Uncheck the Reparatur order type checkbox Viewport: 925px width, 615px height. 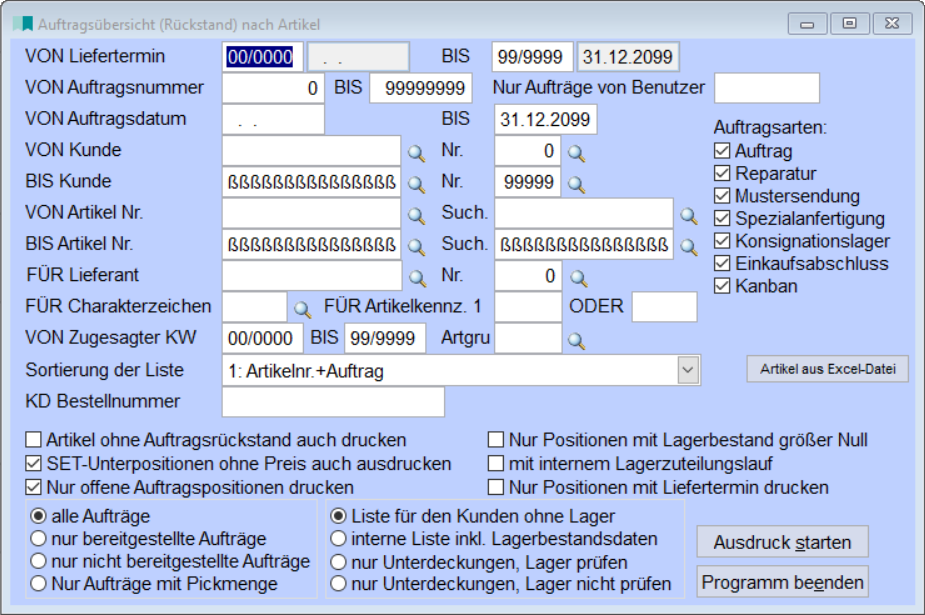[722, 174]
